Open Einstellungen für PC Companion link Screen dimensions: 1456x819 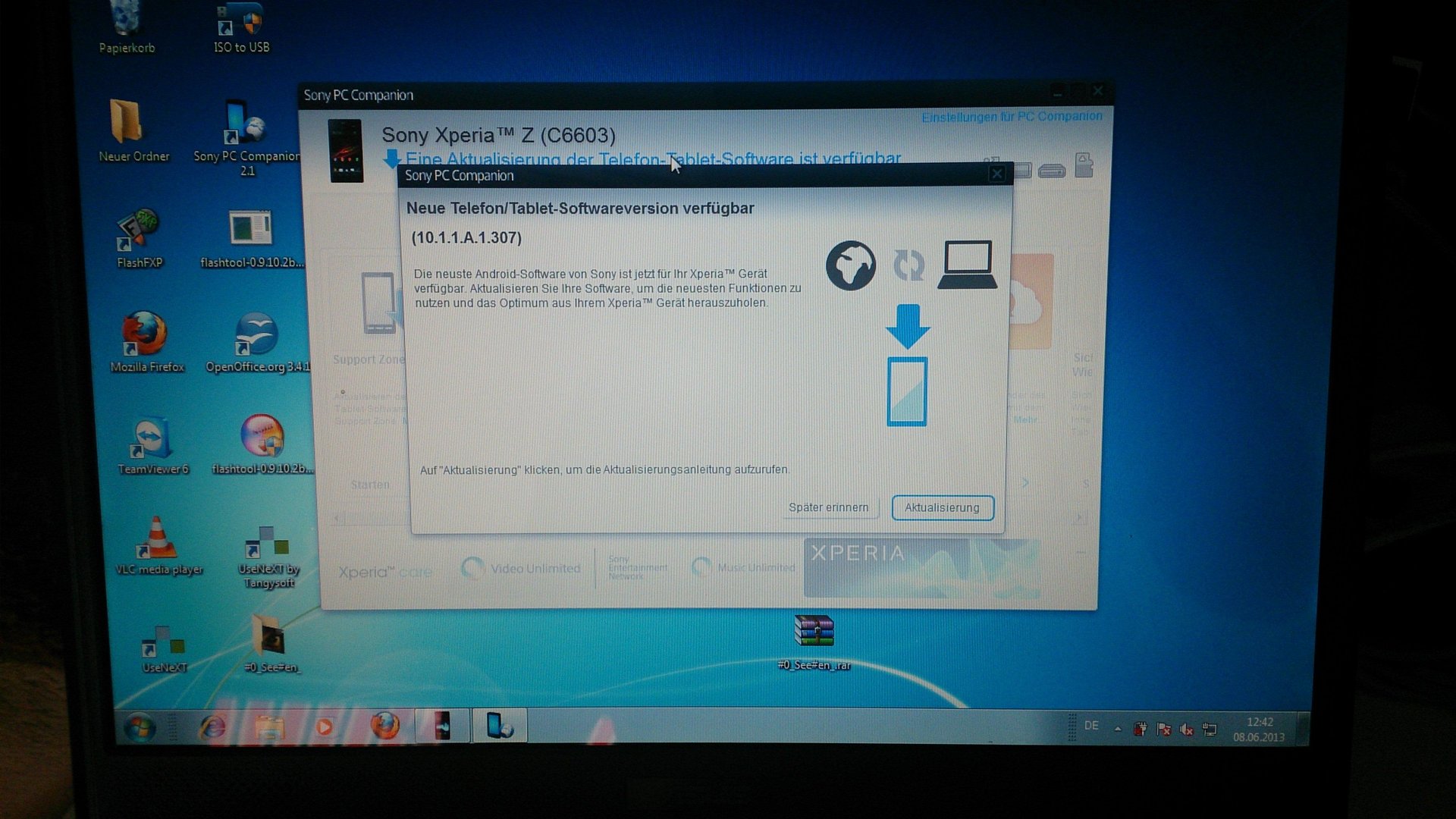click(x=1012, y=117)
